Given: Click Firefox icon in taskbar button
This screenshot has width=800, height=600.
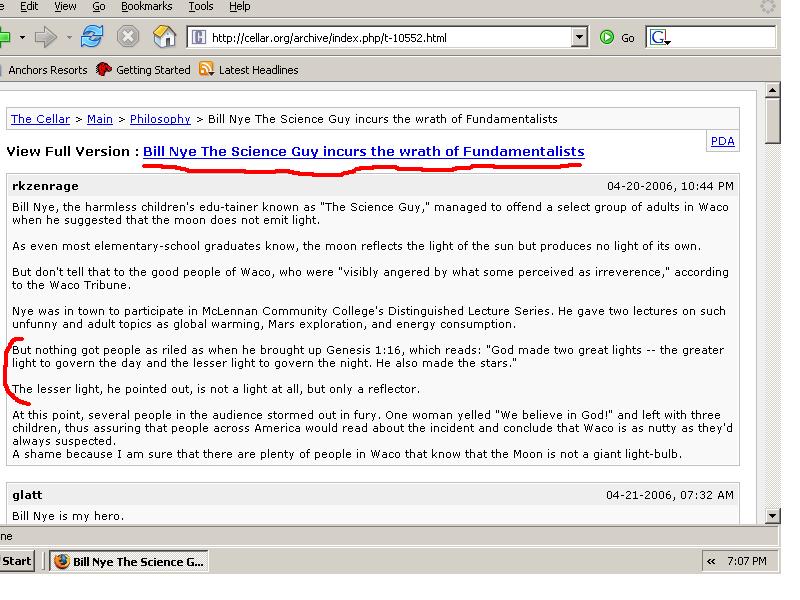Looking at the screenshot, I should [x=62, y=562].
